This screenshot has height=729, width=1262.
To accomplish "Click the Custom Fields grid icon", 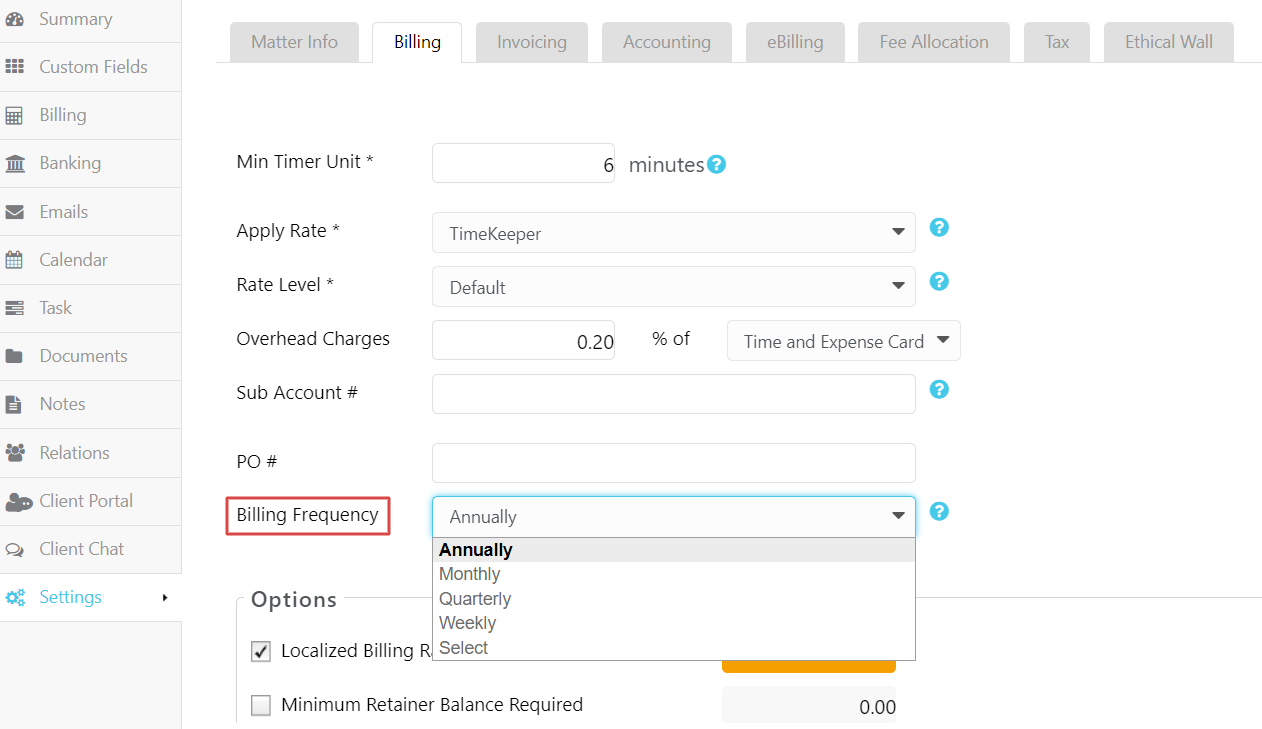I will click(x=15, y=67).
